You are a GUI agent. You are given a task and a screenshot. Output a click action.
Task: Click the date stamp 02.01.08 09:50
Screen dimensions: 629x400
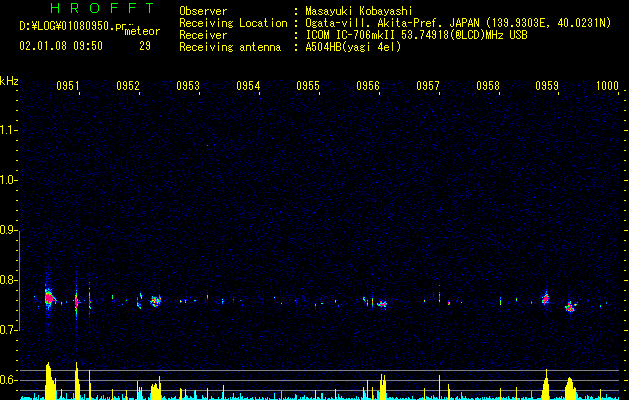tap(61, 46)
